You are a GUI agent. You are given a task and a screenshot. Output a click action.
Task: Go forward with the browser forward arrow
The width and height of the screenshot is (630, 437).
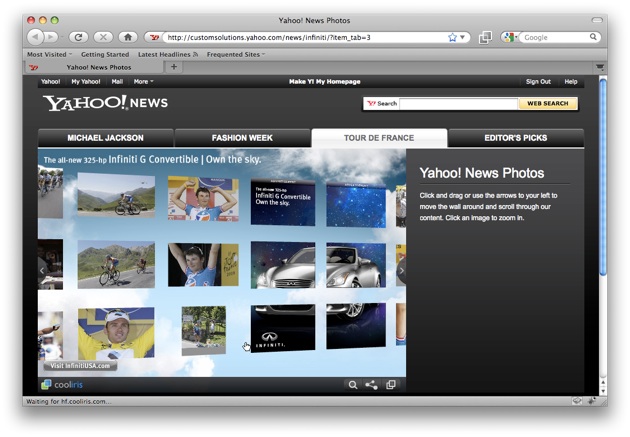51,37
